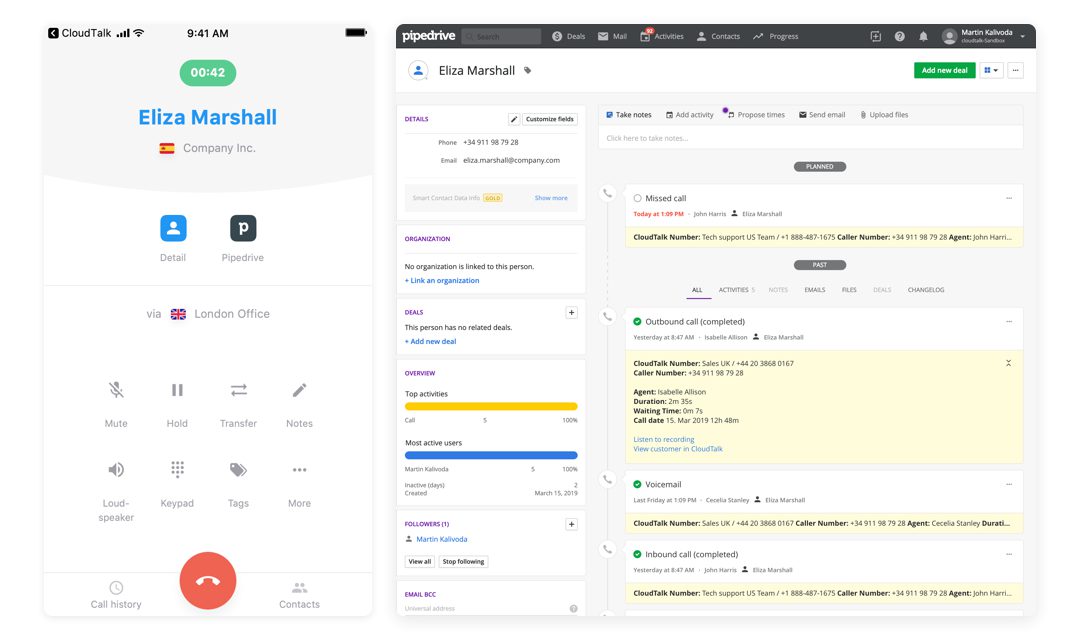Select Upload files tab

[884, 115]
